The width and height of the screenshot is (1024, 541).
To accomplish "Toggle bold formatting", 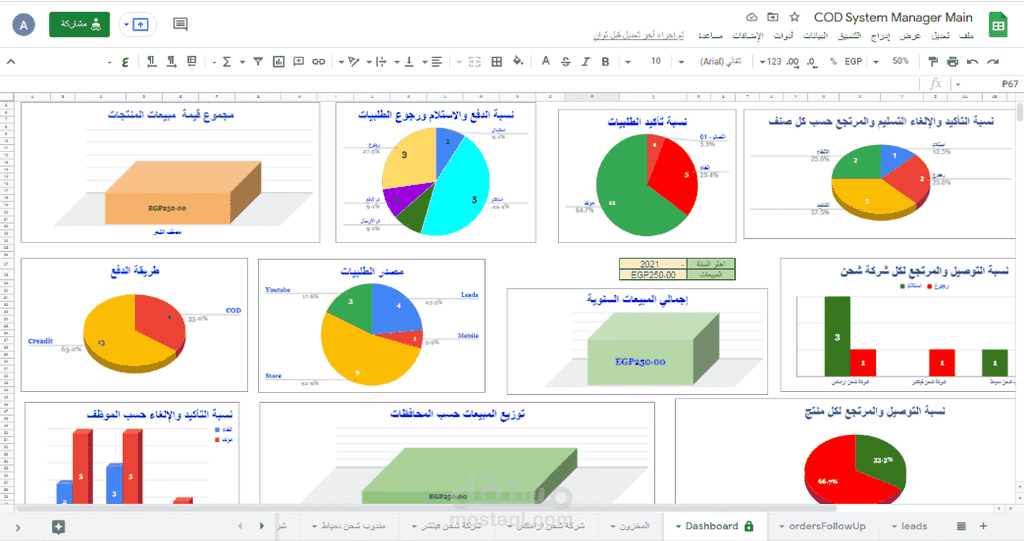I will click(x=605, y=61).
